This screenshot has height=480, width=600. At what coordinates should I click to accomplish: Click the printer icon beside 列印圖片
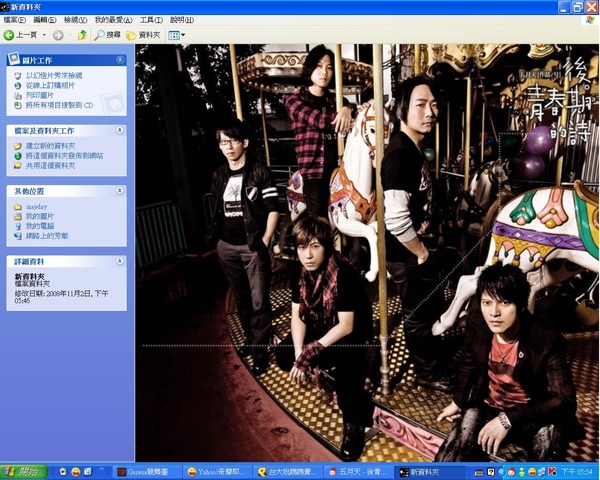pos(18,95)
